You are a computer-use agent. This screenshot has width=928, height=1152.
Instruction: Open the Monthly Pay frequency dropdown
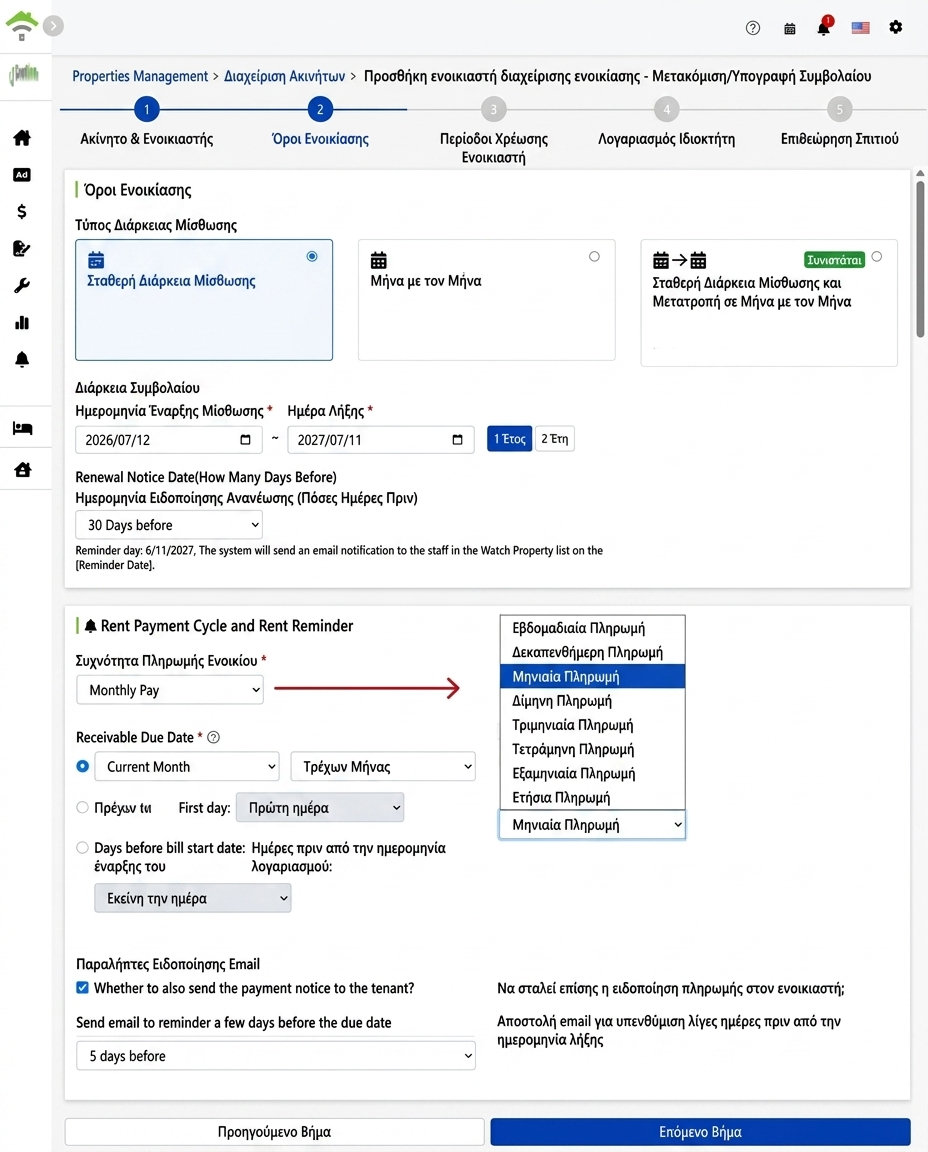pyautogui.click(x=170, y=690)
